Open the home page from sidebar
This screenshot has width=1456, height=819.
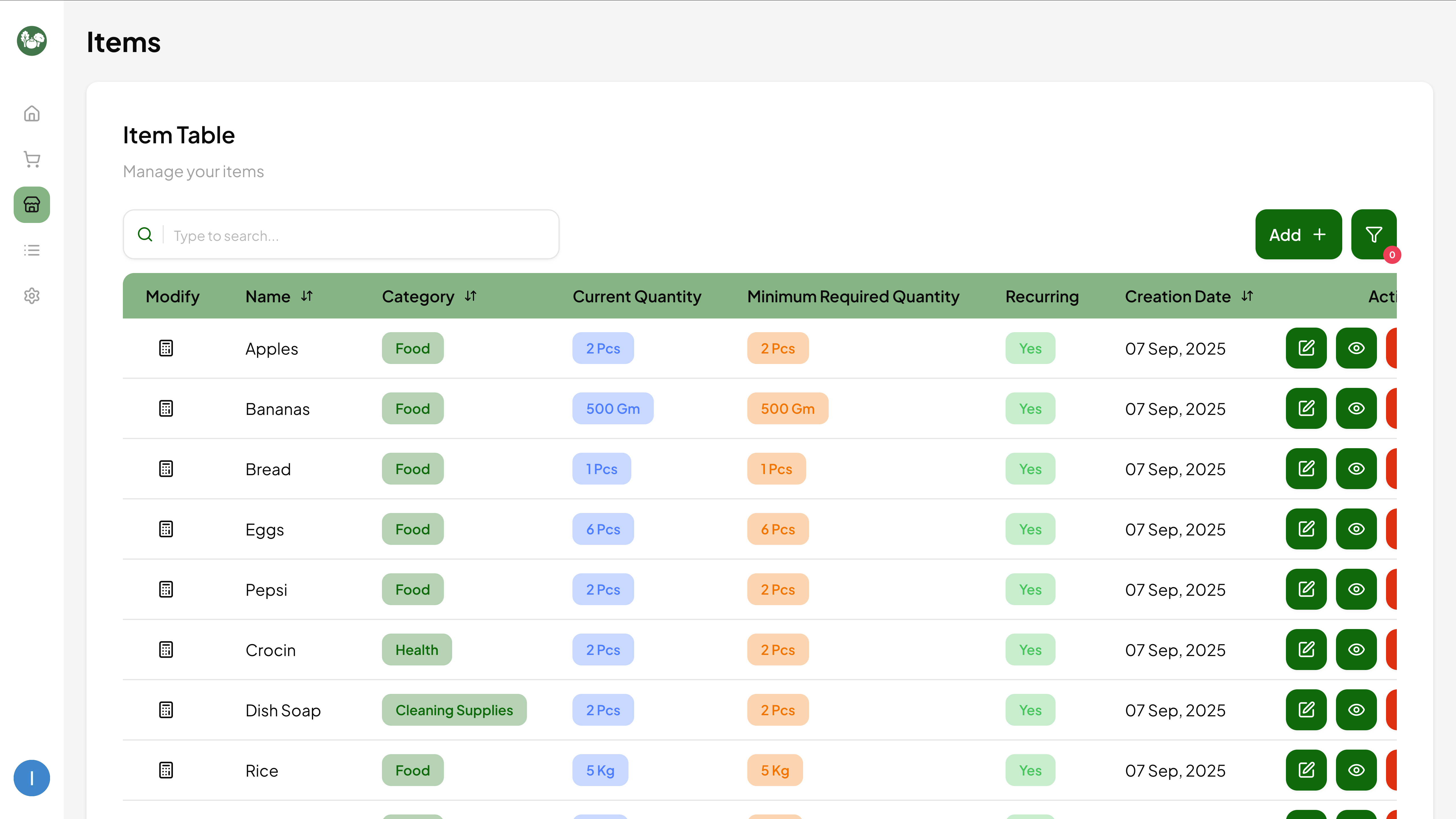[x=32, y=114]
